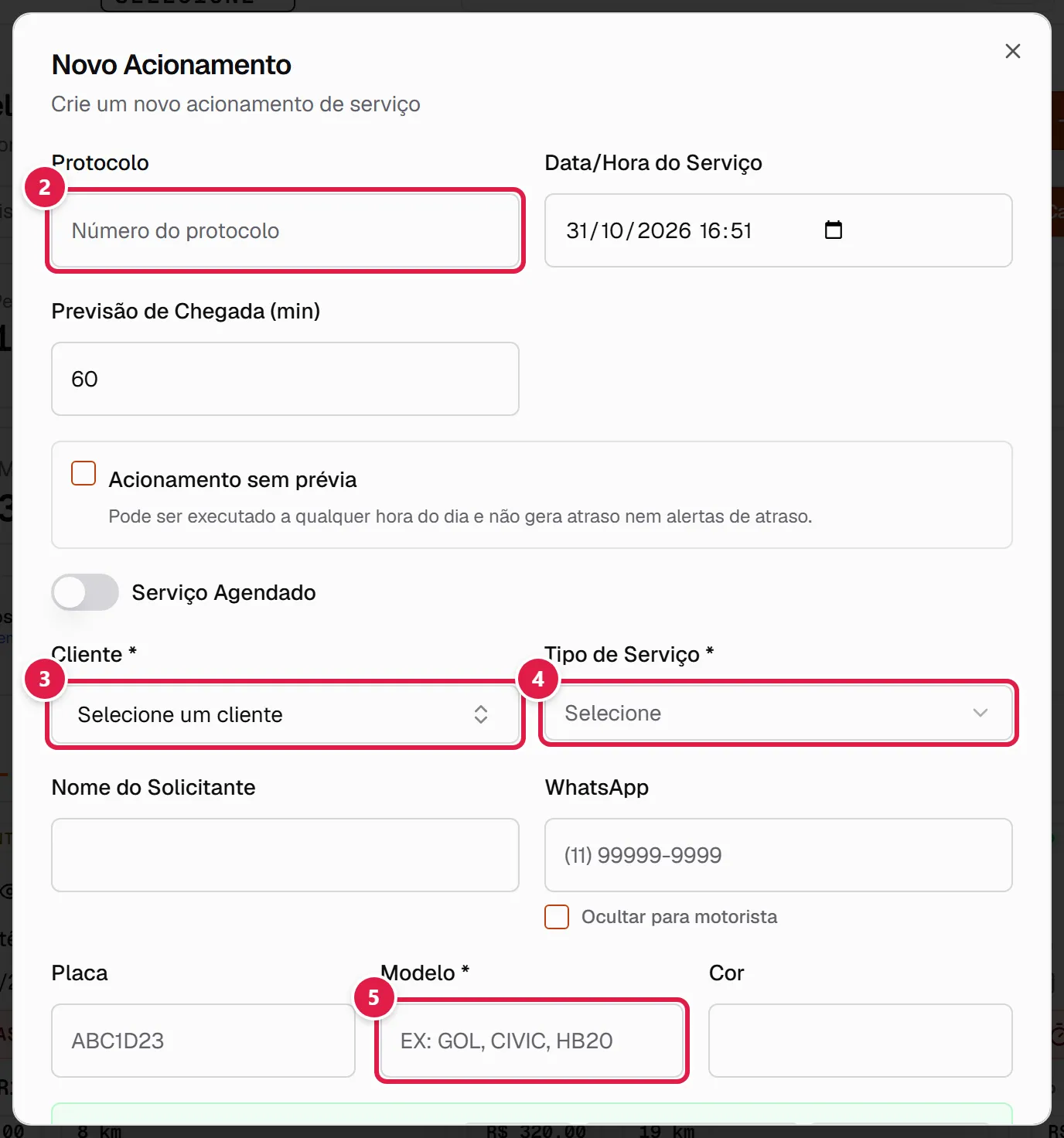Click the Nome do Solicitante field
The image size is (1064, 1138).
point(285,855)
